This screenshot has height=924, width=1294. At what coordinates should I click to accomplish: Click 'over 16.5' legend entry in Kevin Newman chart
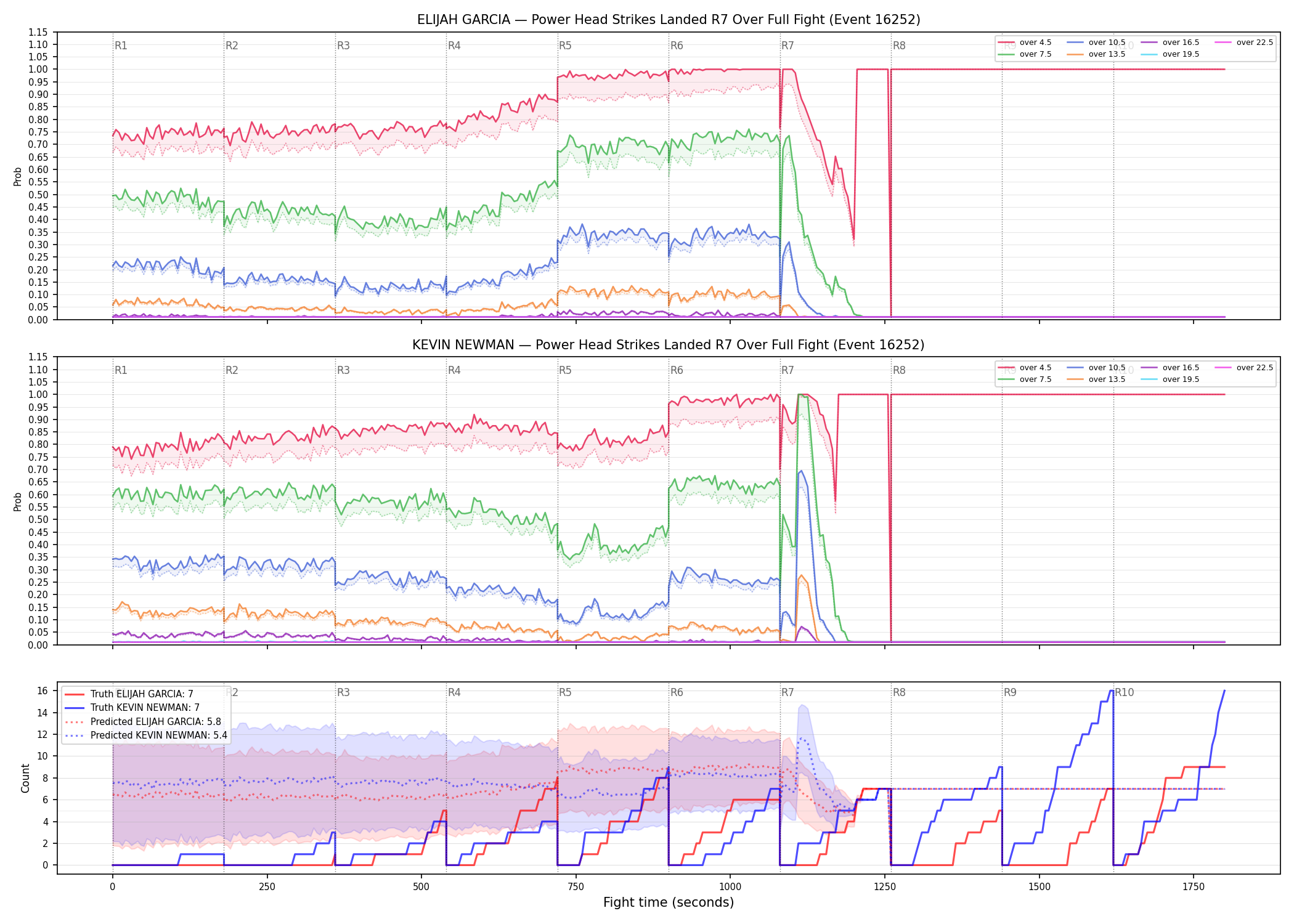pos(1170,368)
